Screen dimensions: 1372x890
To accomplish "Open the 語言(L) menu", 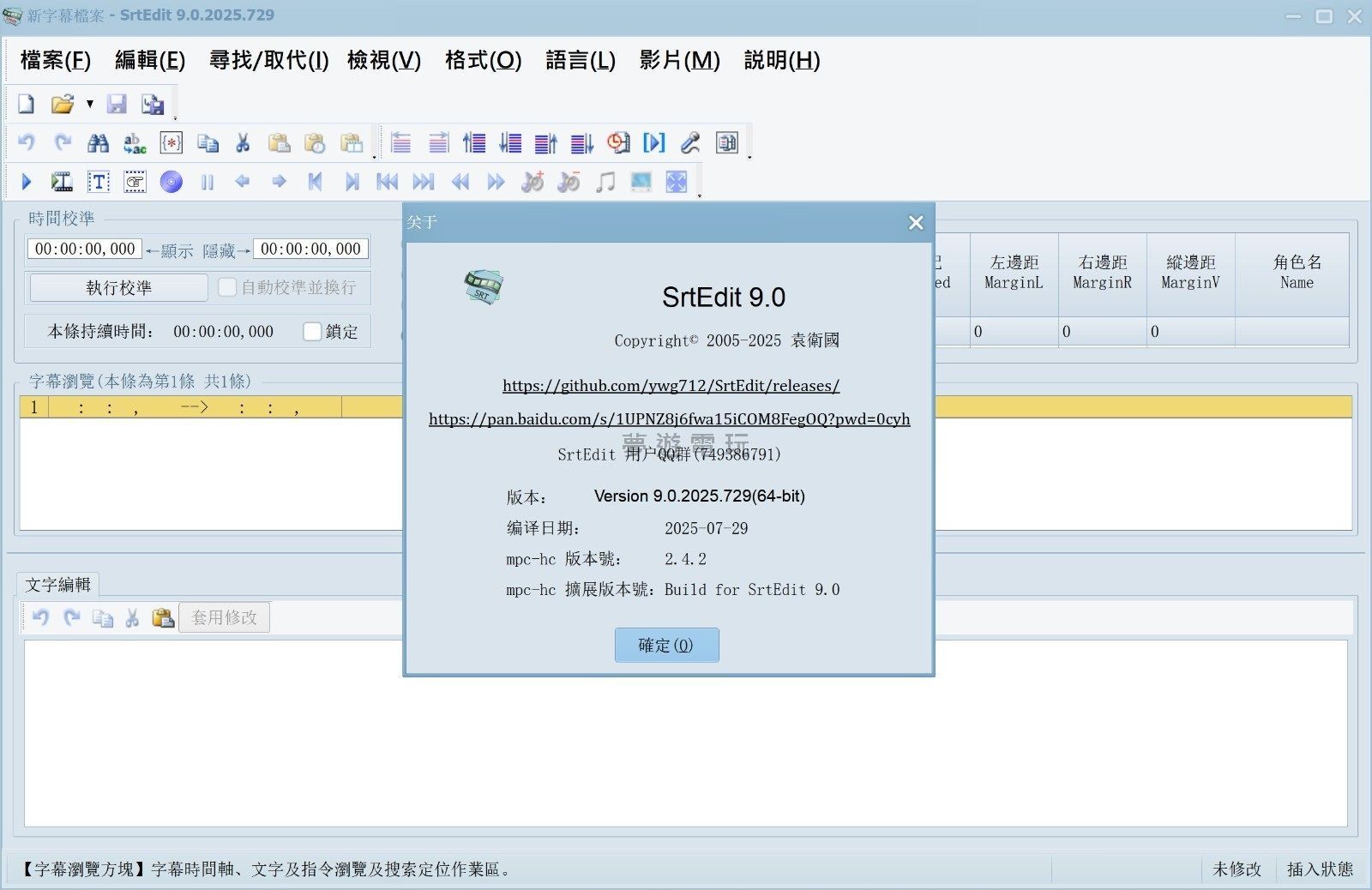I will [581, 60].
